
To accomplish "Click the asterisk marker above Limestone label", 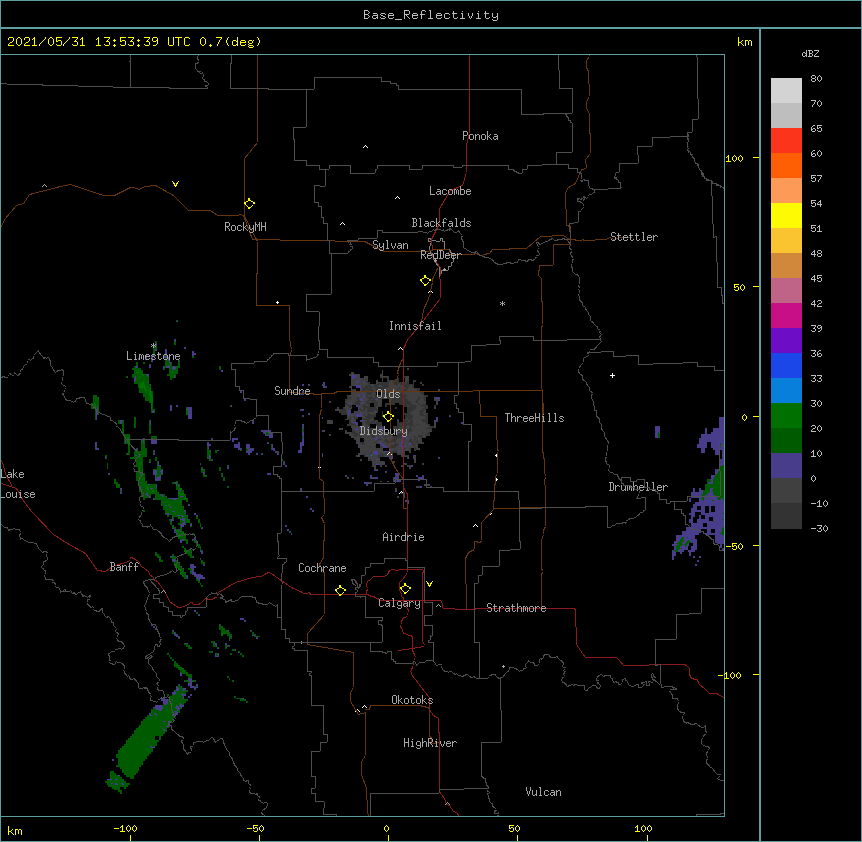I will pos(154,346).
